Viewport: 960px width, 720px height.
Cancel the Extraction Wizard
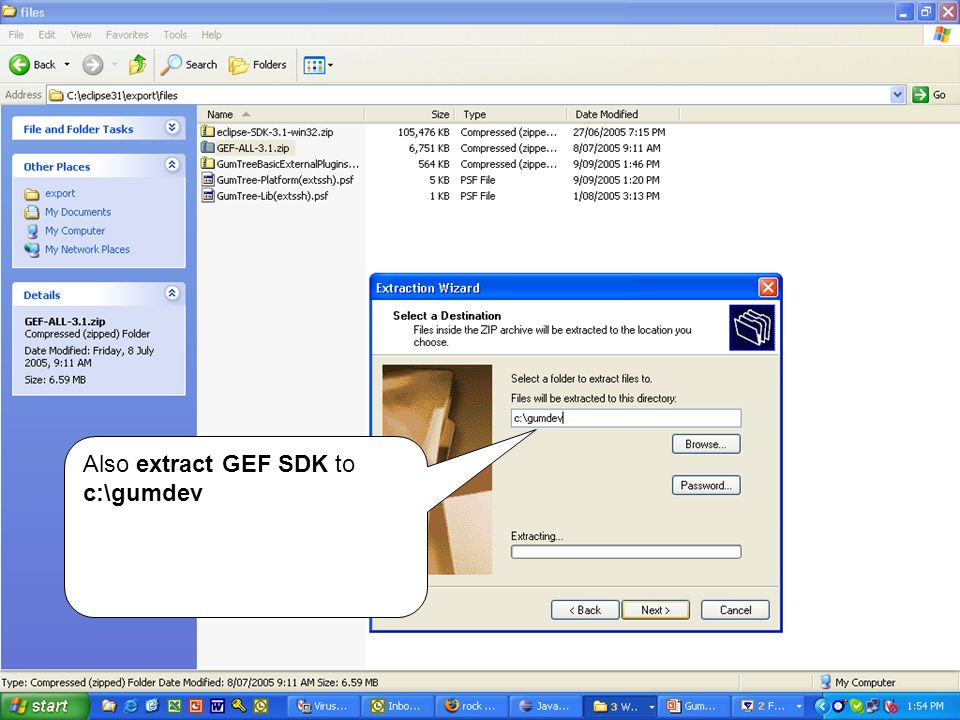(735, 610)
